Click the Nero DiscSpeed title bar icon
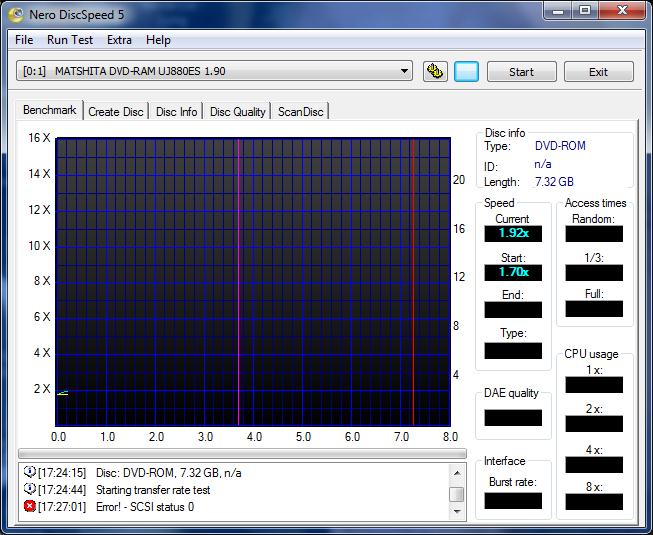The image size is (653, 535). 16,12
